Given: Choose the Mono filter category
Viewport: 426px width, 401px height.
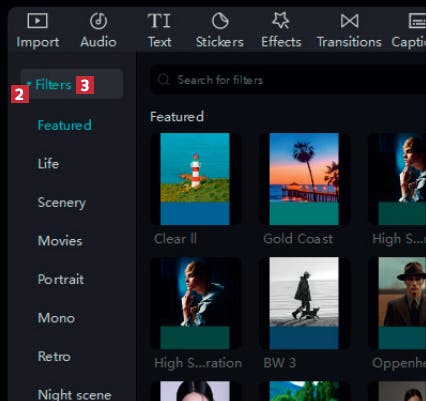Looking at the screenshot, I should (56, 318).
